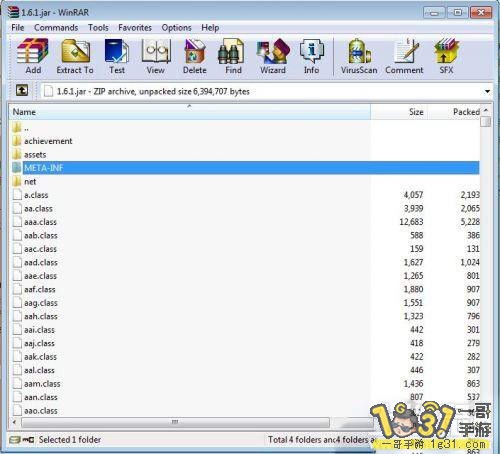Select file aal.class

coord(34,370)
